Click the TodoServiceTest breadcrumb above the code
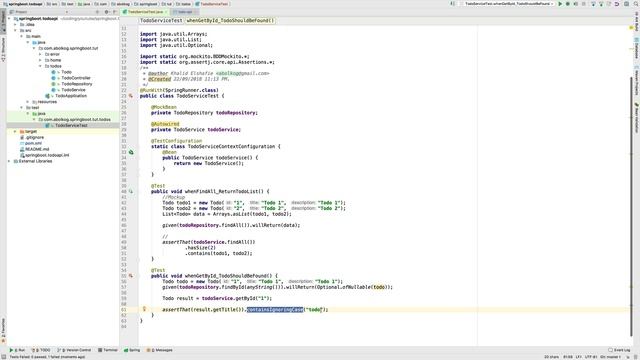The width and height of the screenshot is (640, 360). (161, 20)
